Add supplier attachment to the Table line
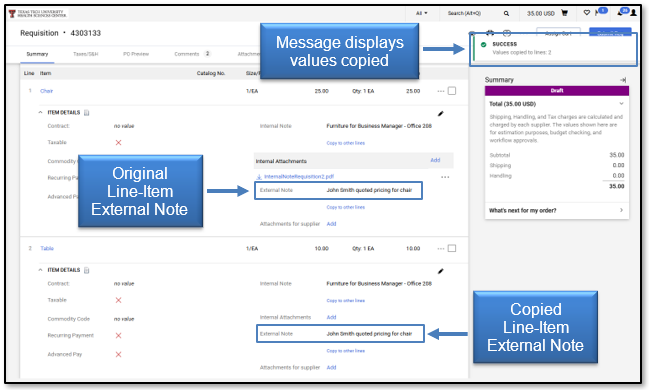649x390 pixels. [x=332, y=368]
